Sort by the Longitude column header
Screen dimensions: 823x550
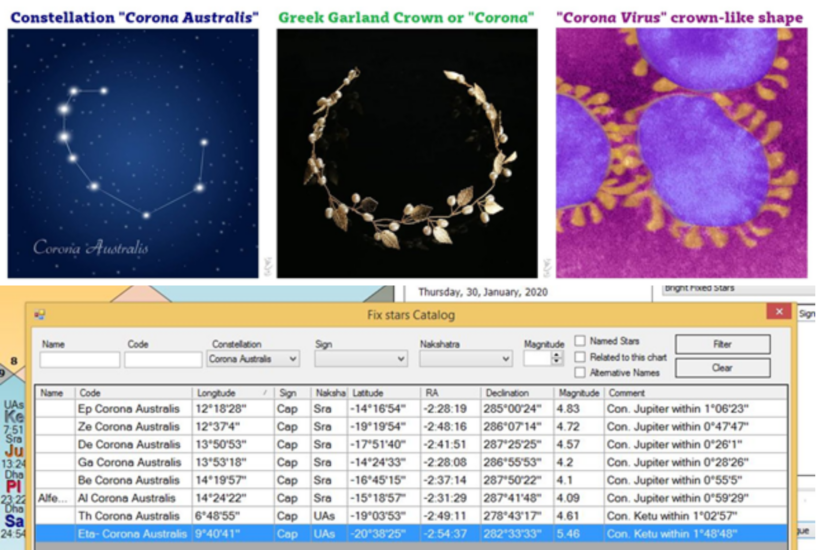[232, 393]
